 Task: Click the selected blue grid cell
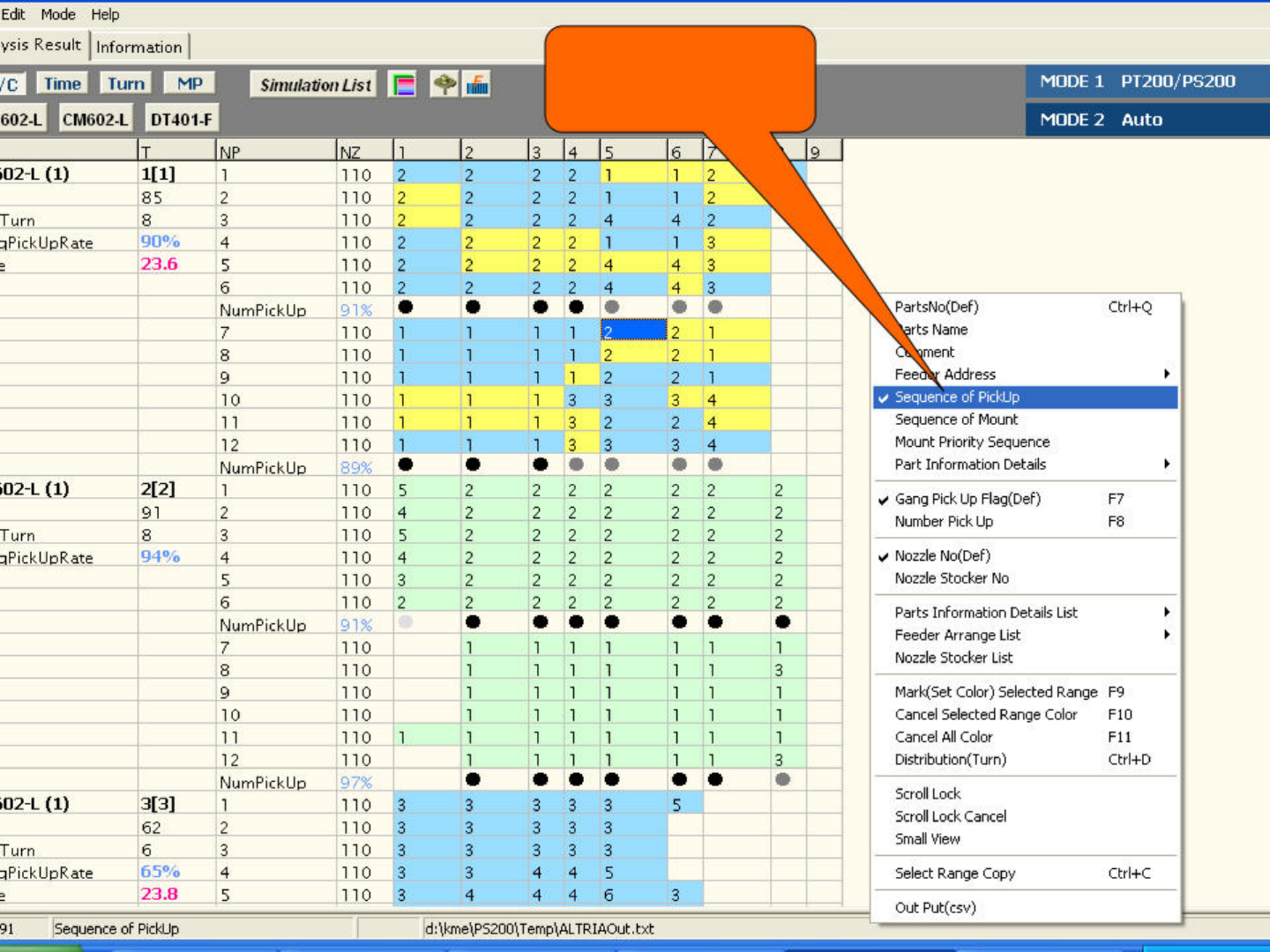(x=633, y=331)
